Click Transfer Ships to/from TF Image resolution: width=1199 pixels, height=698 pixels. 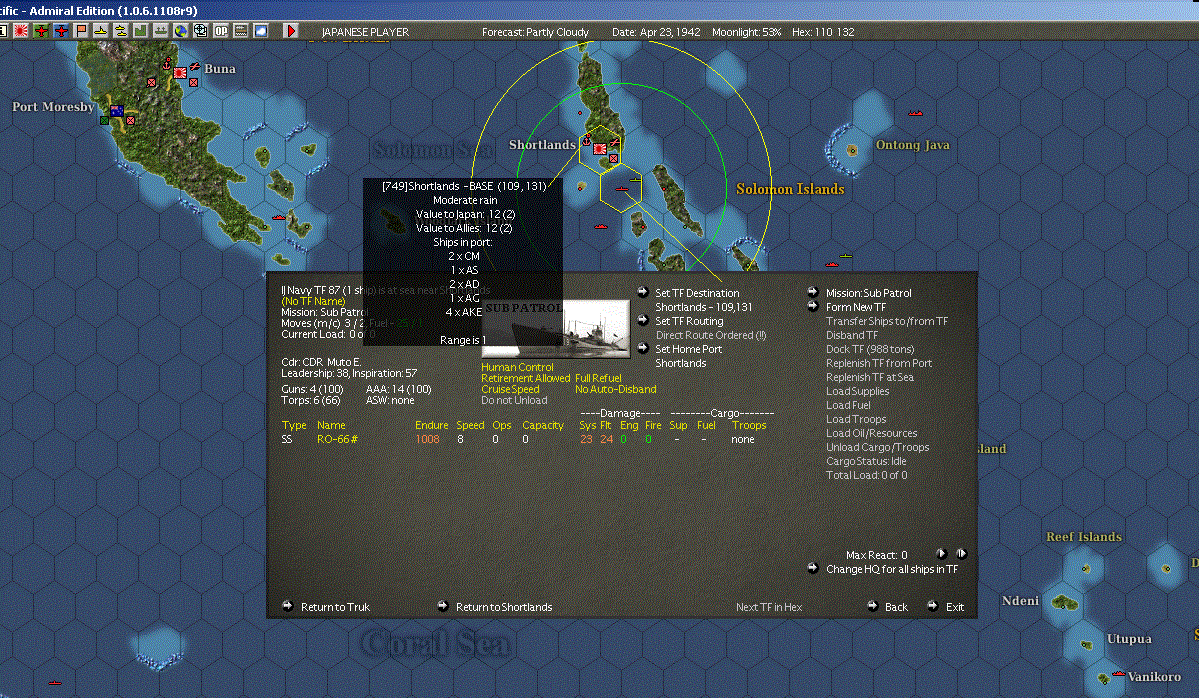tap(887, 321)
